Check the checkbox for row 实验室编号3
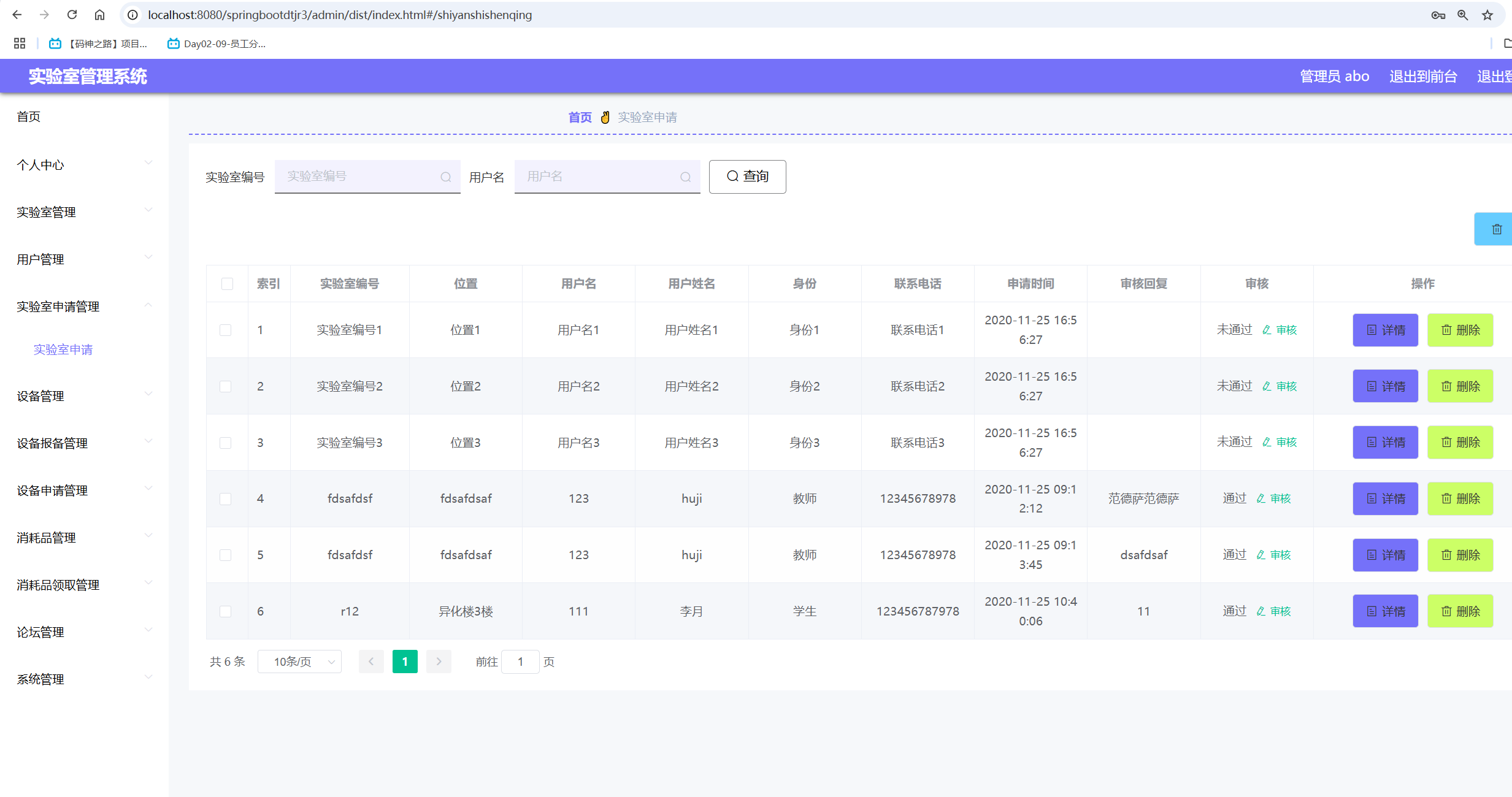The image size is (1512, 797). pos(226,443)
